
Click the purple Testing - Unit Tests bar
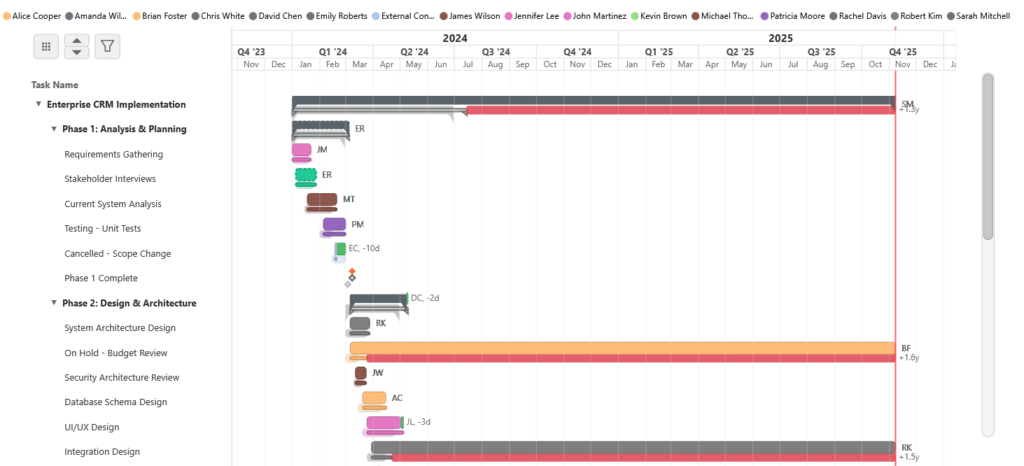click(x=334, y=224)
